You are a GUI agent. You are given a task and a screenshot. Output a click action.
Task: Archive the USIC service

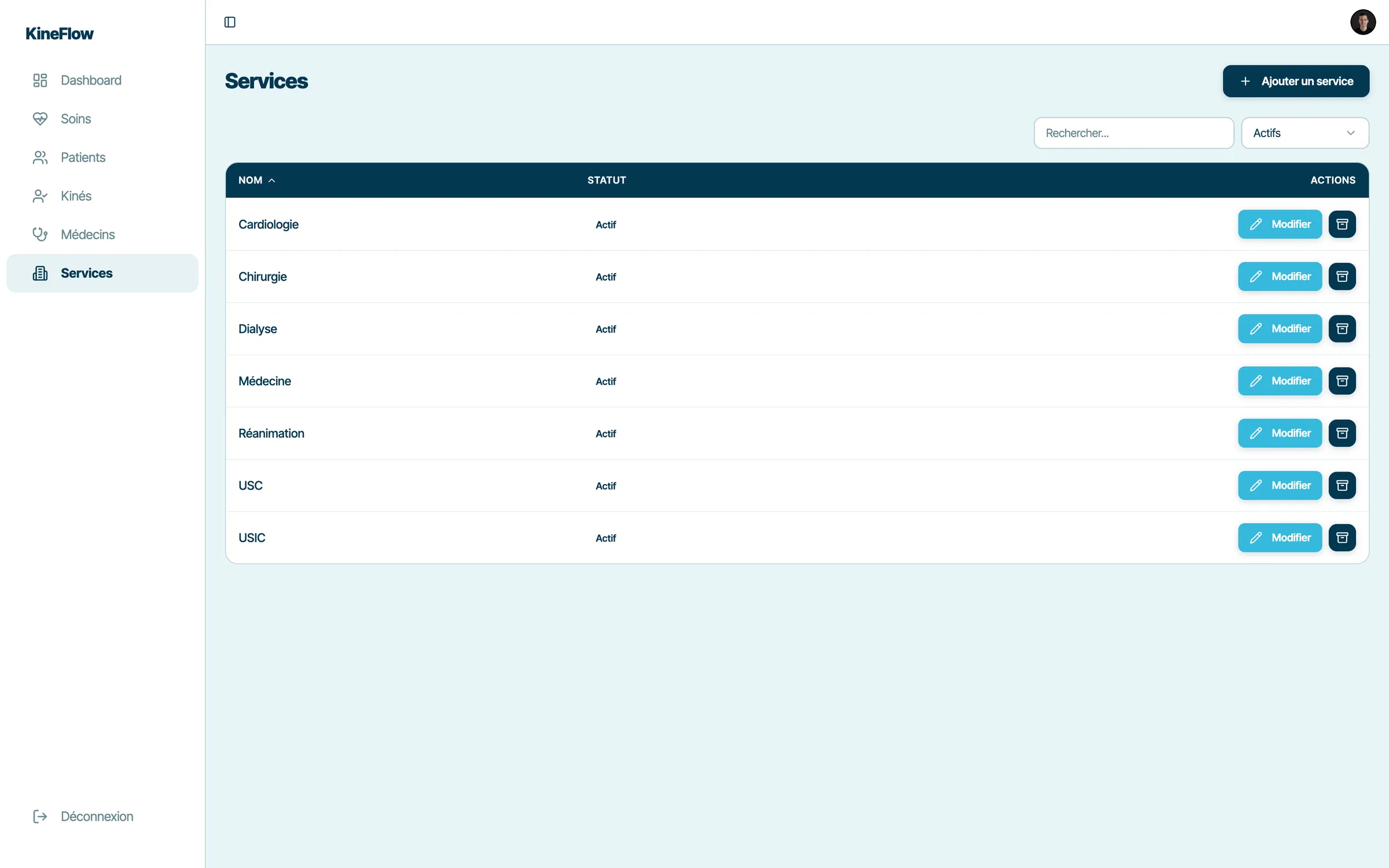(x=1342, y=538)
